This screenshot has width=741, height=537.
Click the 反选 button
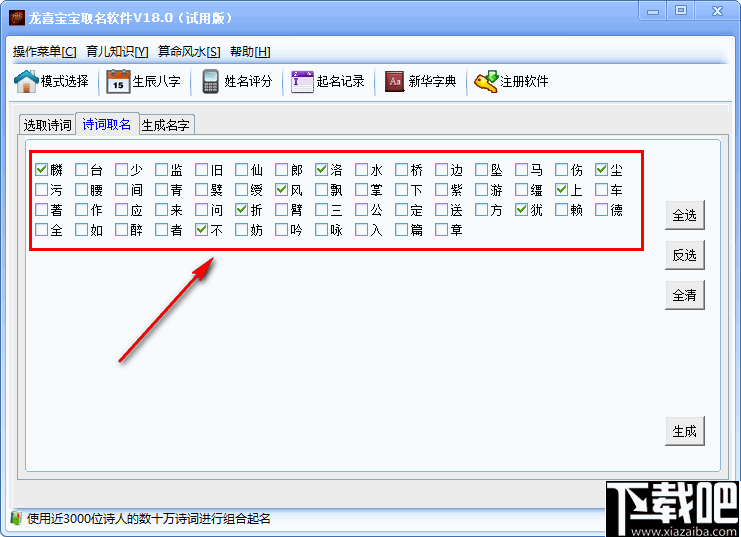pyautogui.click(x=684, y=255)
